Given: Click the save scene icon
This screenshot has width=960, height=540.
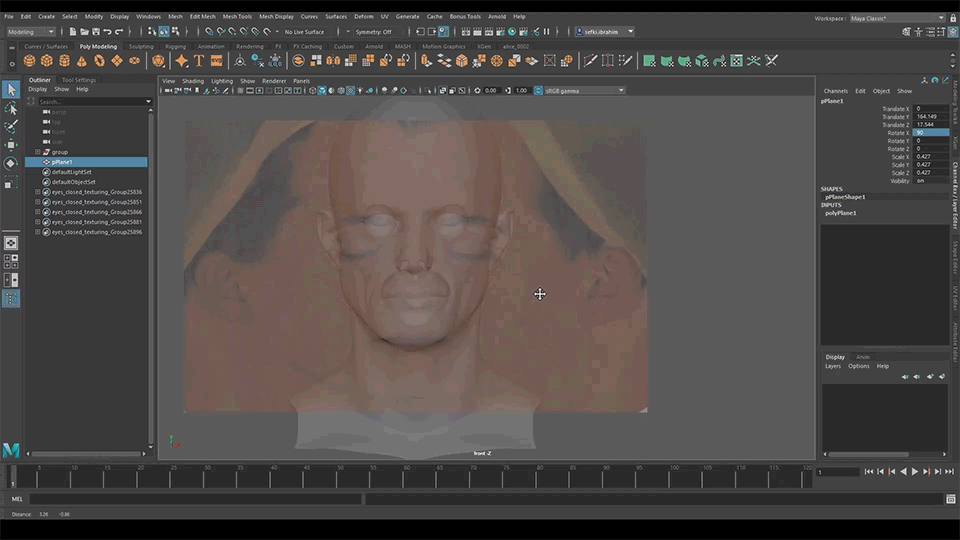Looking at the screenshot, I should [94, 31].
